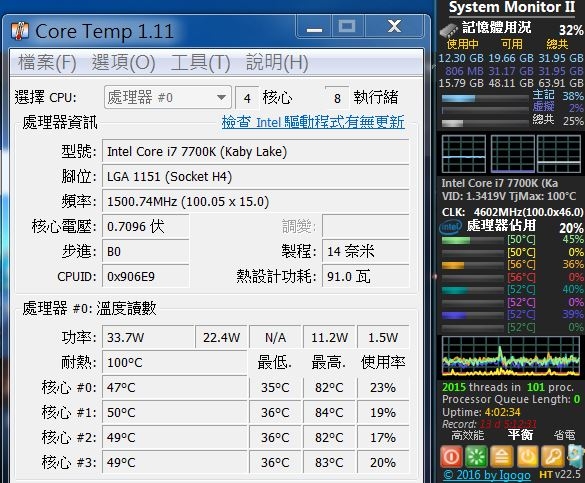Click 核心 #2 usage 17%

click(383, 437)
